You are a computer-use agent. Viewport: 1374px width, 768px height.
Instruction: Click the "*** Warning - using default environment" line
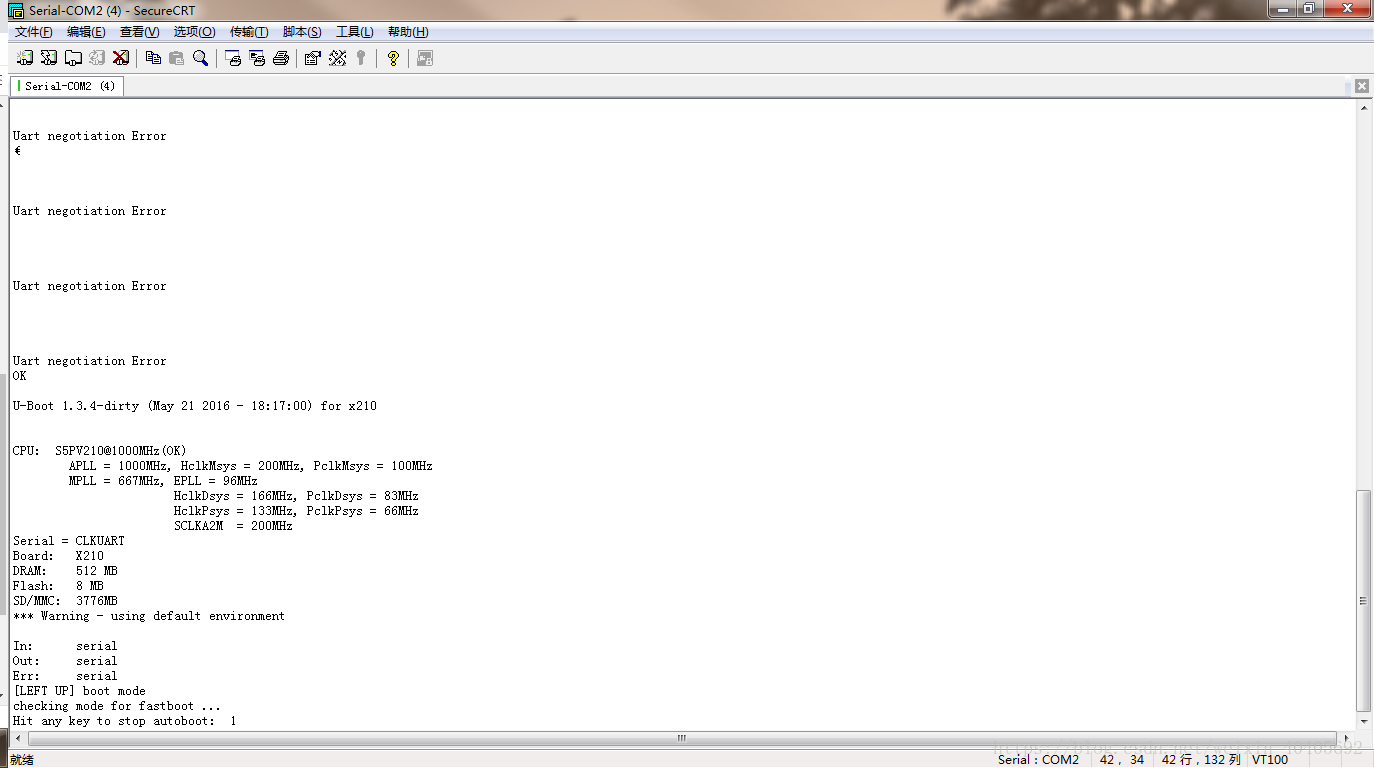pos(149,616)
